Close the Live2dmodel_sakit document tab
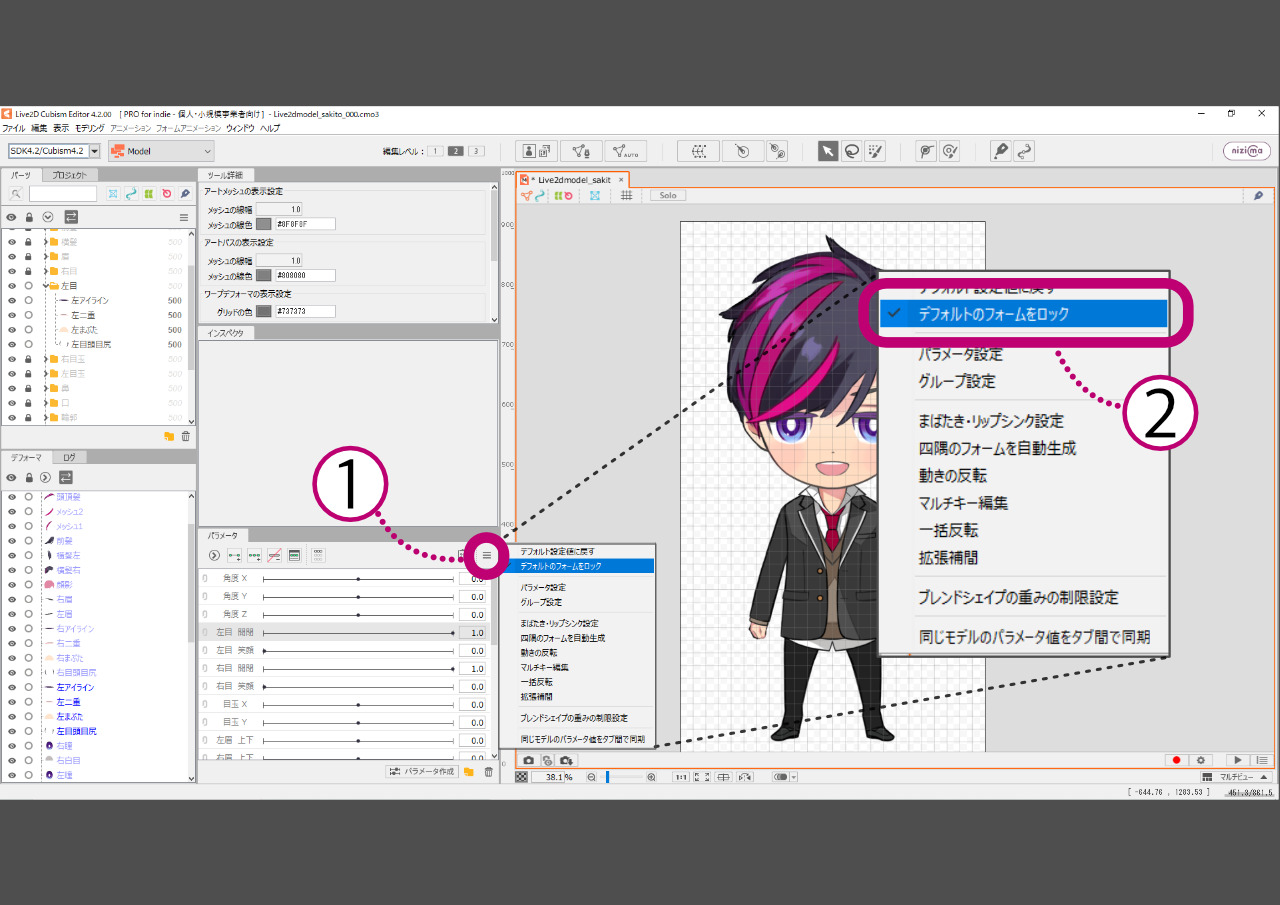 pos(621,180)
